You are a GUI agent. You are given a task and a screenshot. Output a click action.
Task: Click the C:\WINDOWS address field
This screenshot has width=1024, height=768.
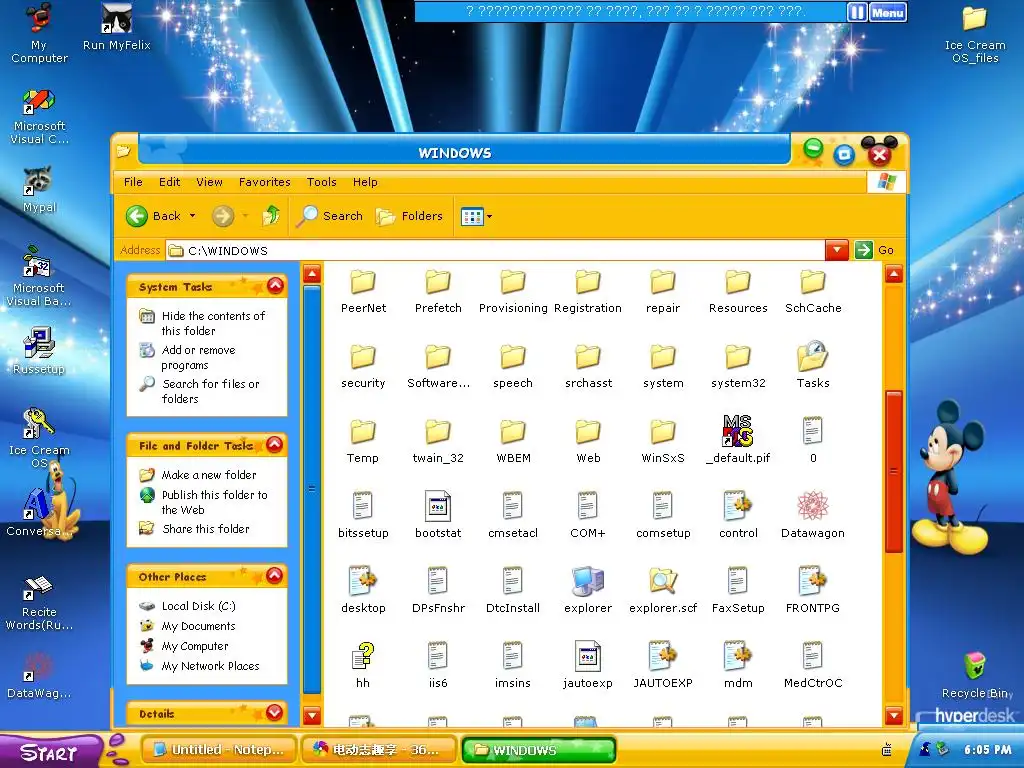[496, 250]
